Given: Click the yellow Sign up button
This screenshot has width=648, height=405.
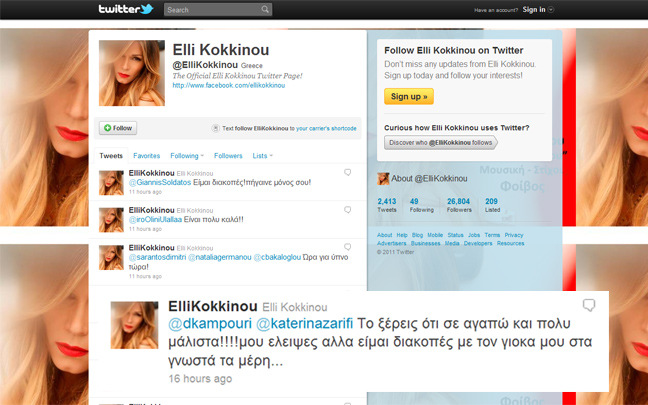Looking at the screenshot, I should click(x=408, y=97).
